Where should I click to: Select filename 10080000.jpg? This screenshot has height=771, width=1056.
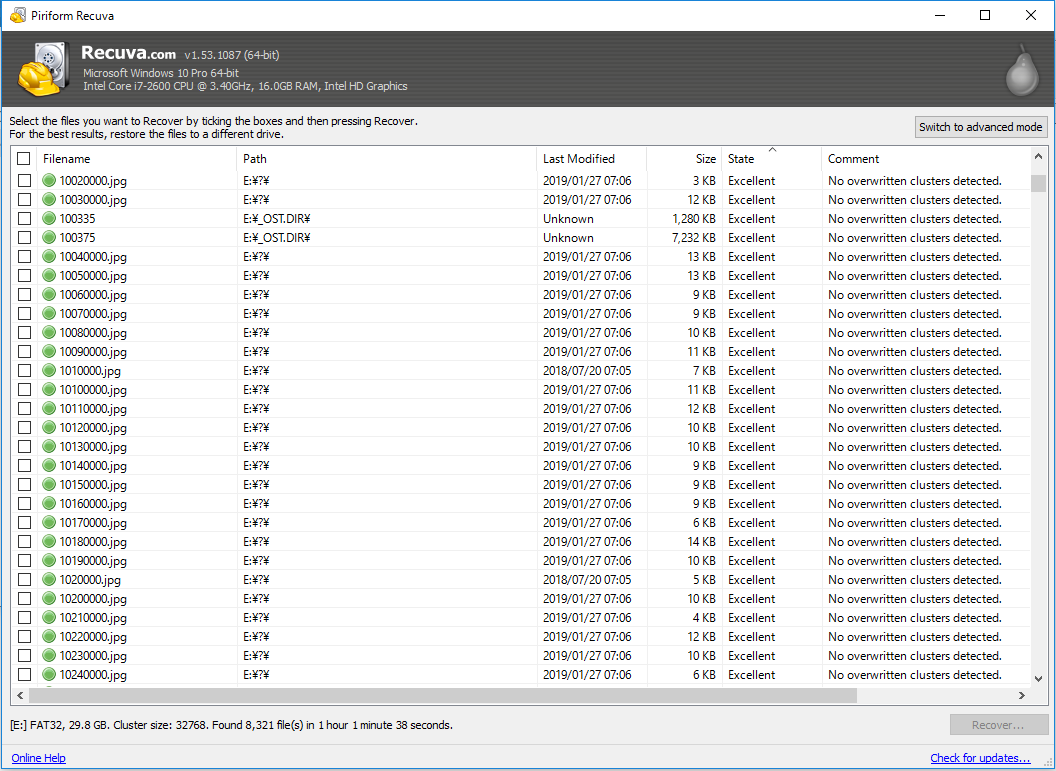(x=93, y=333)
